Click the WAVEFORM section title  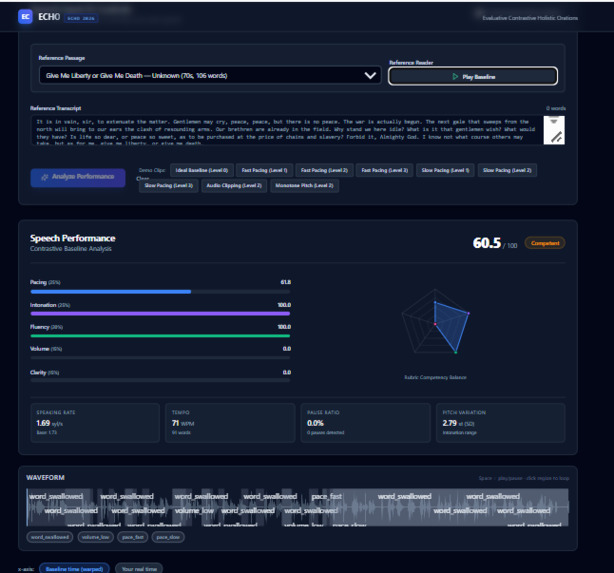click(x=45, y=478)
